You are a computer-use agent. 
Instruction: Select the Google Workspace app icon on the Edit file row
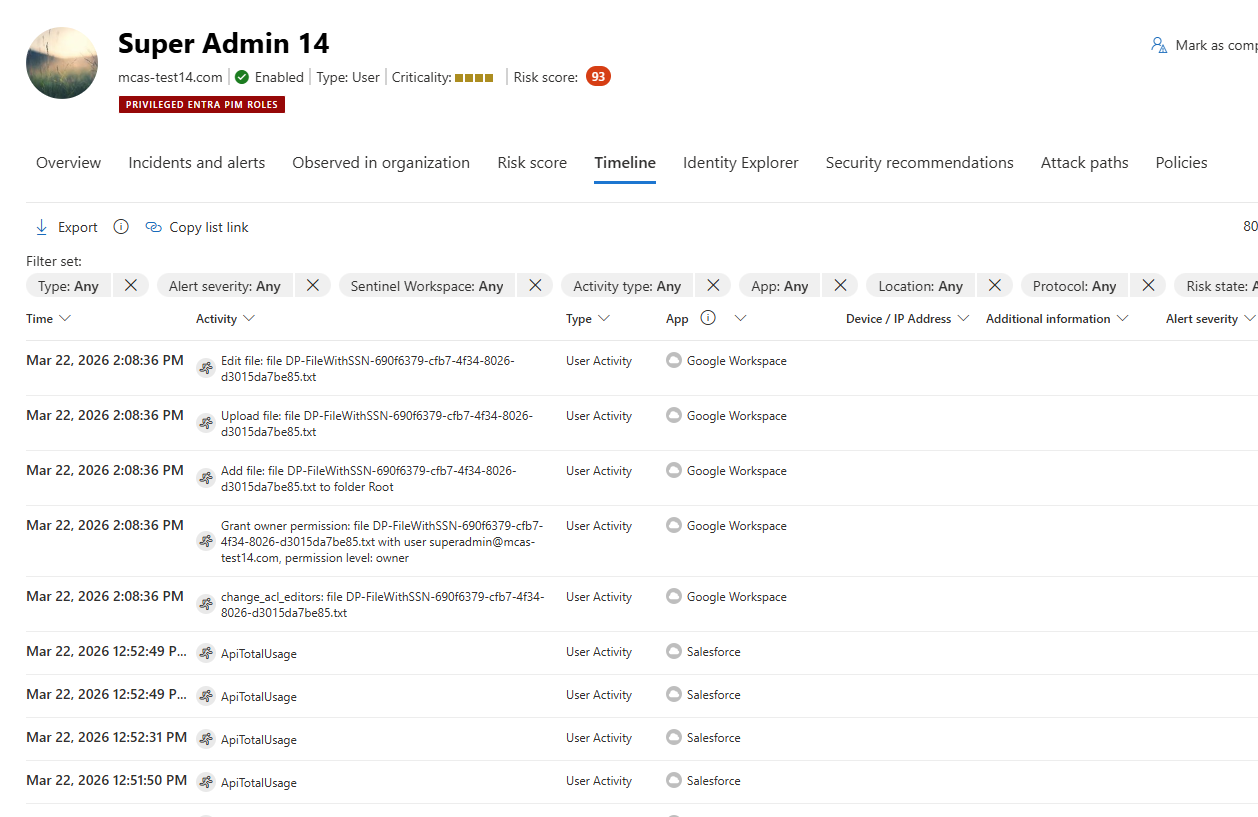pyautogui.click(x=673, y=360)
